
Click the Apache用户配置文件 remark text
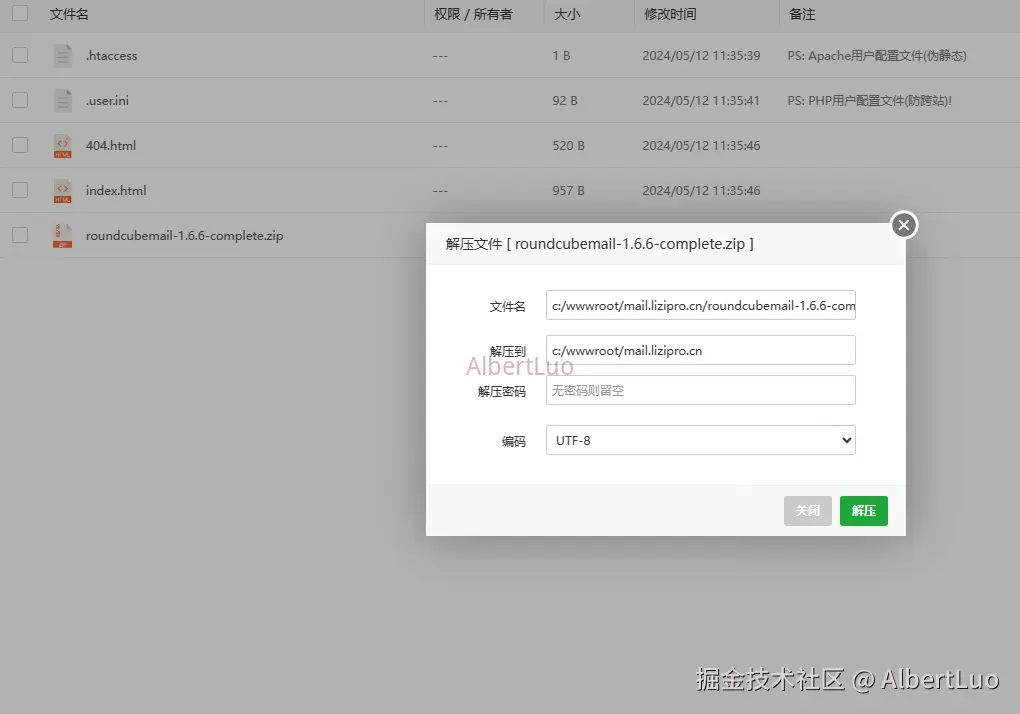tap(877, 56)
